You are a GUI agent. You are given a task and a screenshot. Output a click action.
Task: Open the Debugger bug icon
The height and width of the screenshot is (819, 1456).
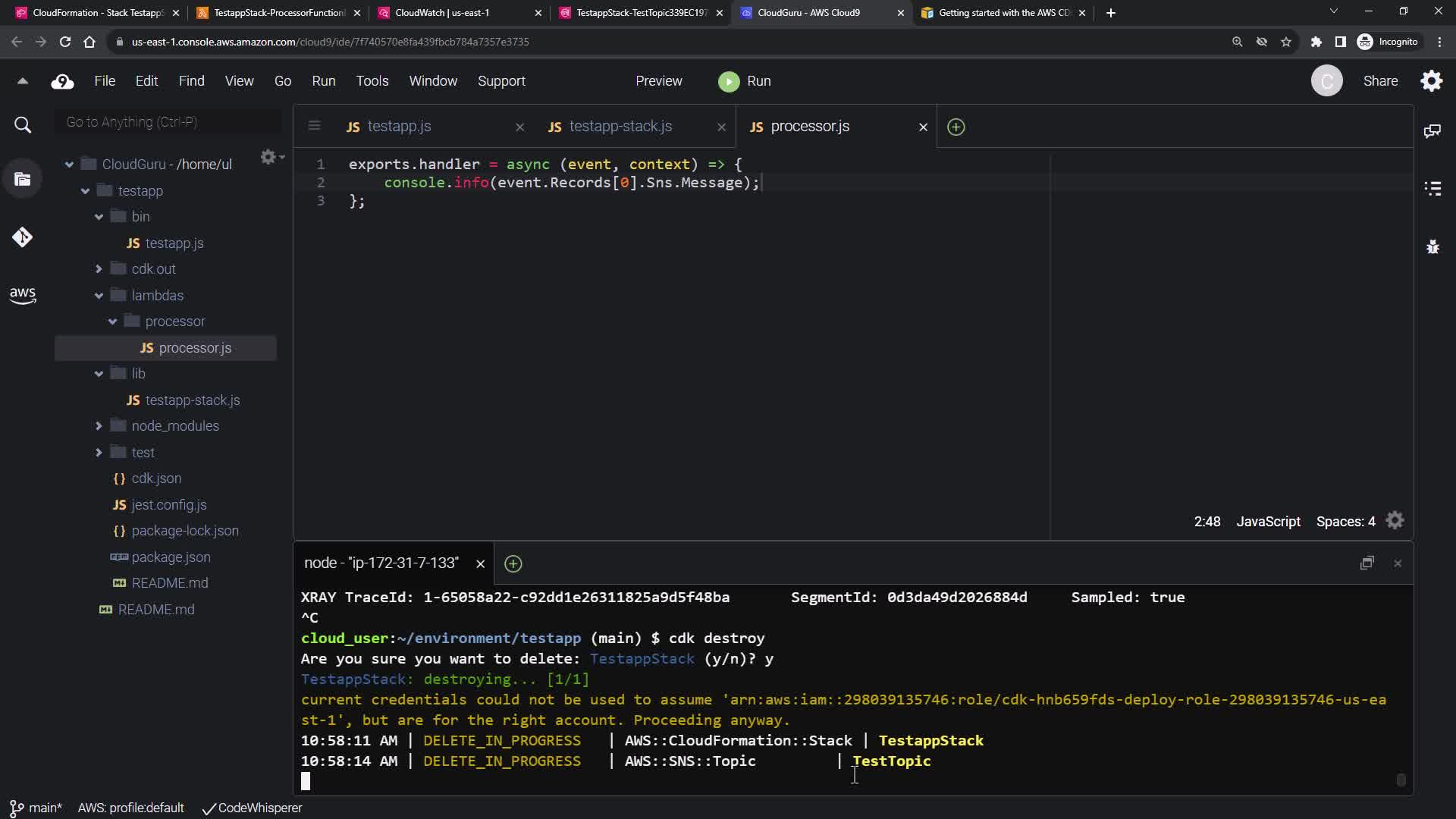click(x=1432, y=246)
